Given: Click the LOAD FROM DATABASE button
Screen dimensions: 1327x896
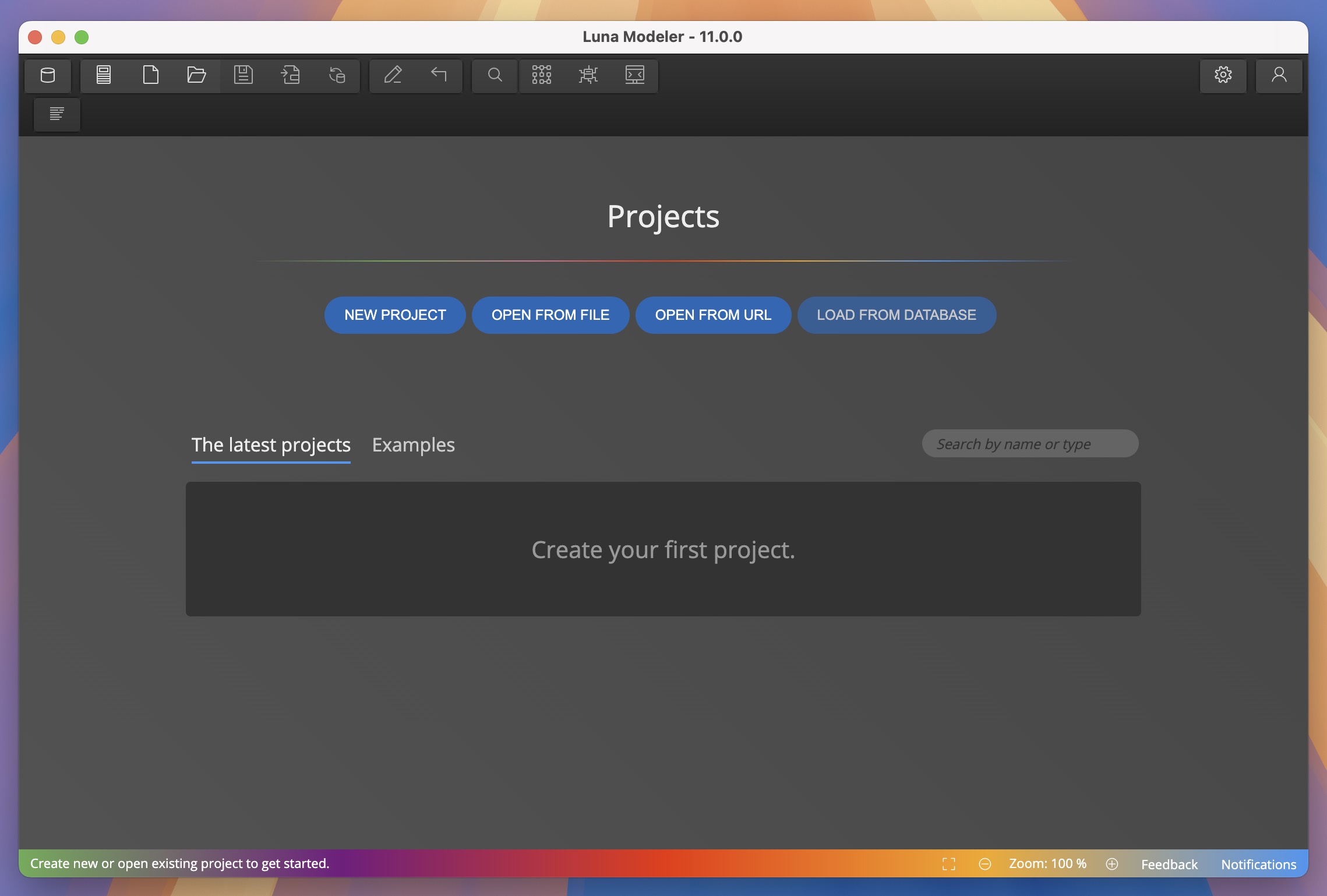Looking at the screenshot, I should pyautogui.click(x=897, y=315).
